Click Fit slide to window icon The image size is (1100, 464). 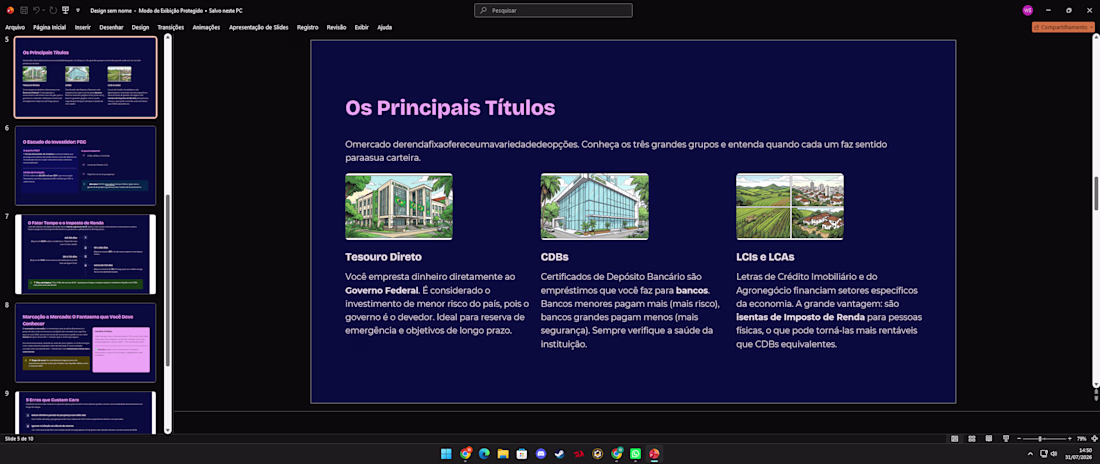pos(1093,439)
